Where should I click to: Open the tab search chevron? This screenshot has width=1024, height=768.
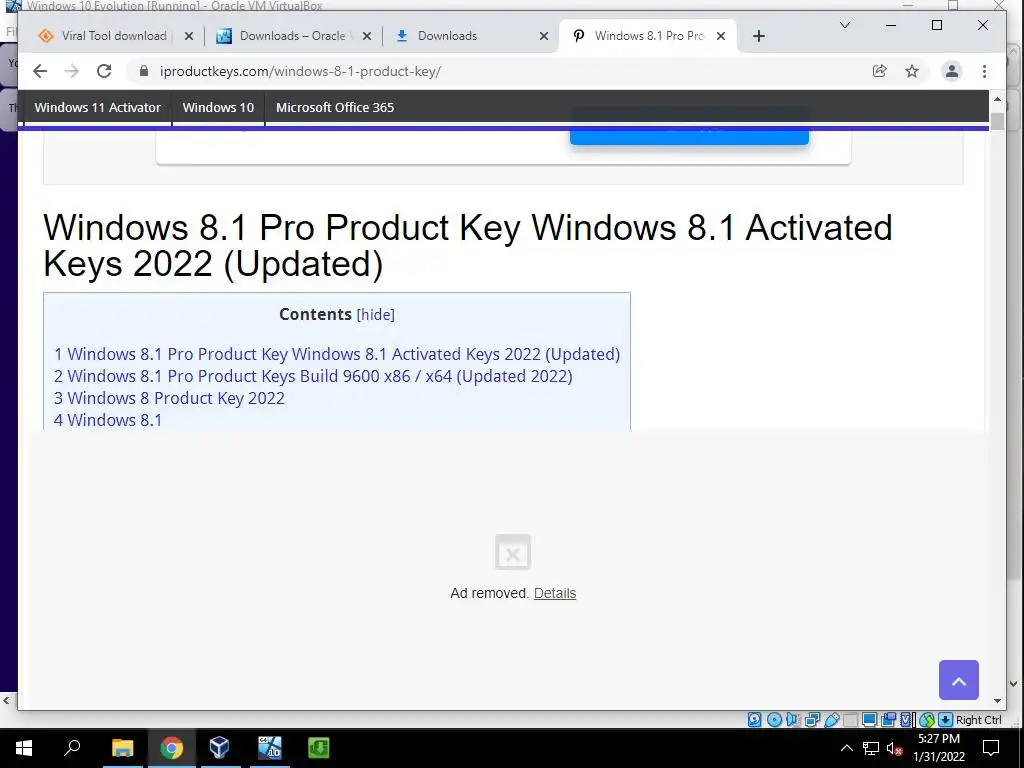[844, 25]
